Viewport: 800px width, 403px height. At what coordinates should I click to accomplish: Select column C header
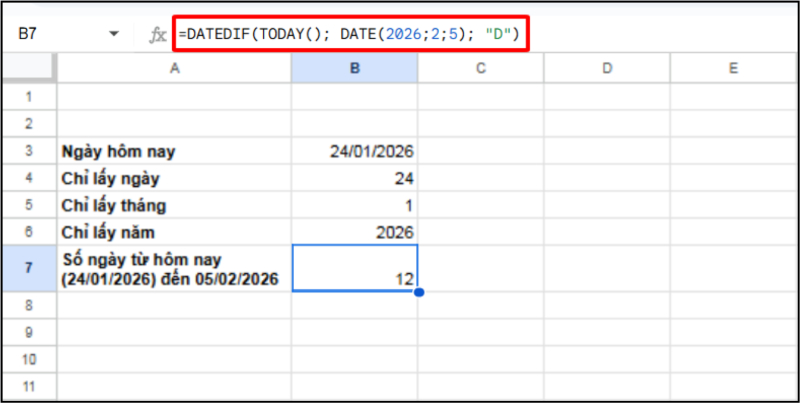(x=481, y=68)
